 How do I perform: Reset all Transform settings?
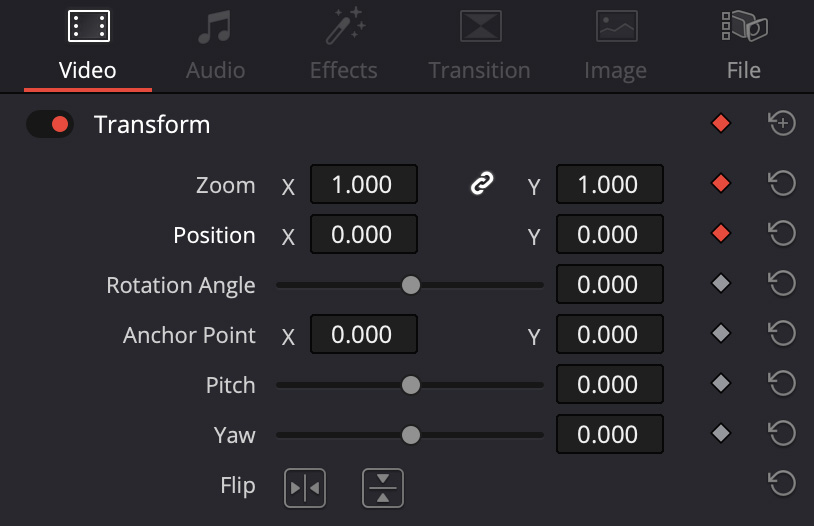(782, 124)
